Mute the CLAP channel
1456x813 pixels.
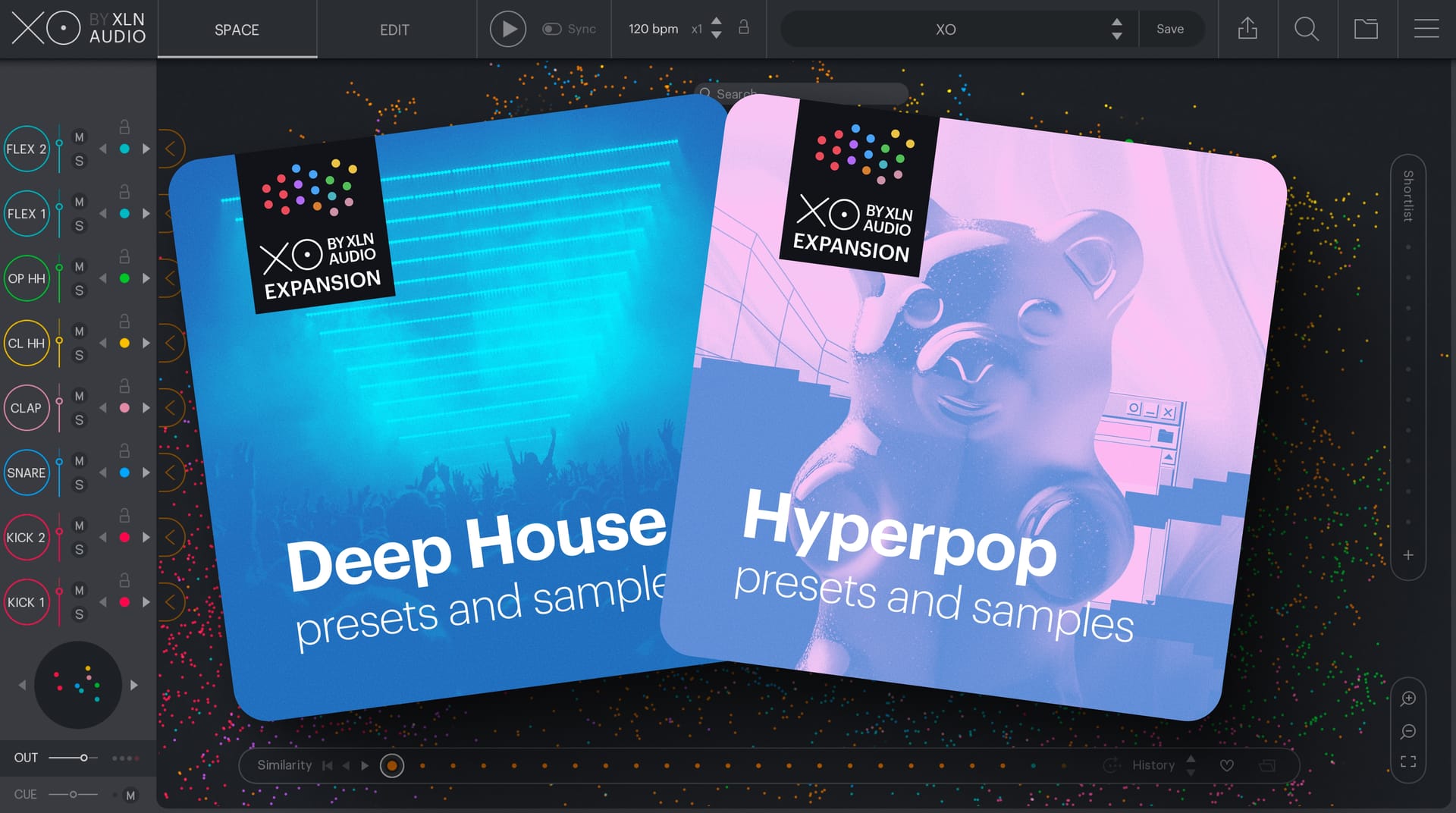(79, 396)
